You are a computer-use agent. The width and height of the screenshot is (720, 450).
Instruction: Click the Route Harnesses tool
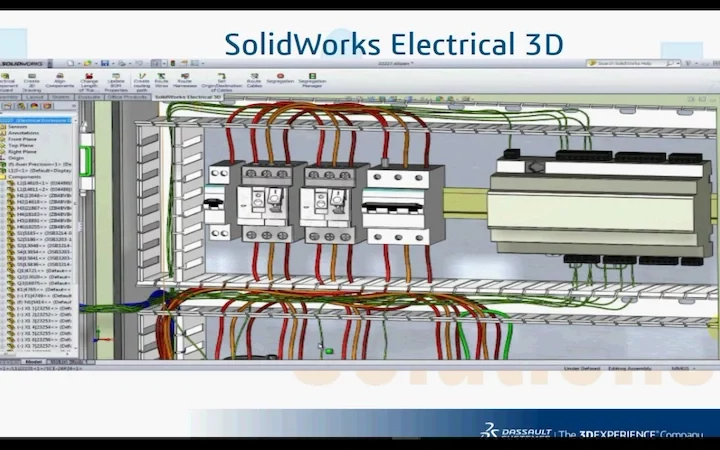[185, 80]
